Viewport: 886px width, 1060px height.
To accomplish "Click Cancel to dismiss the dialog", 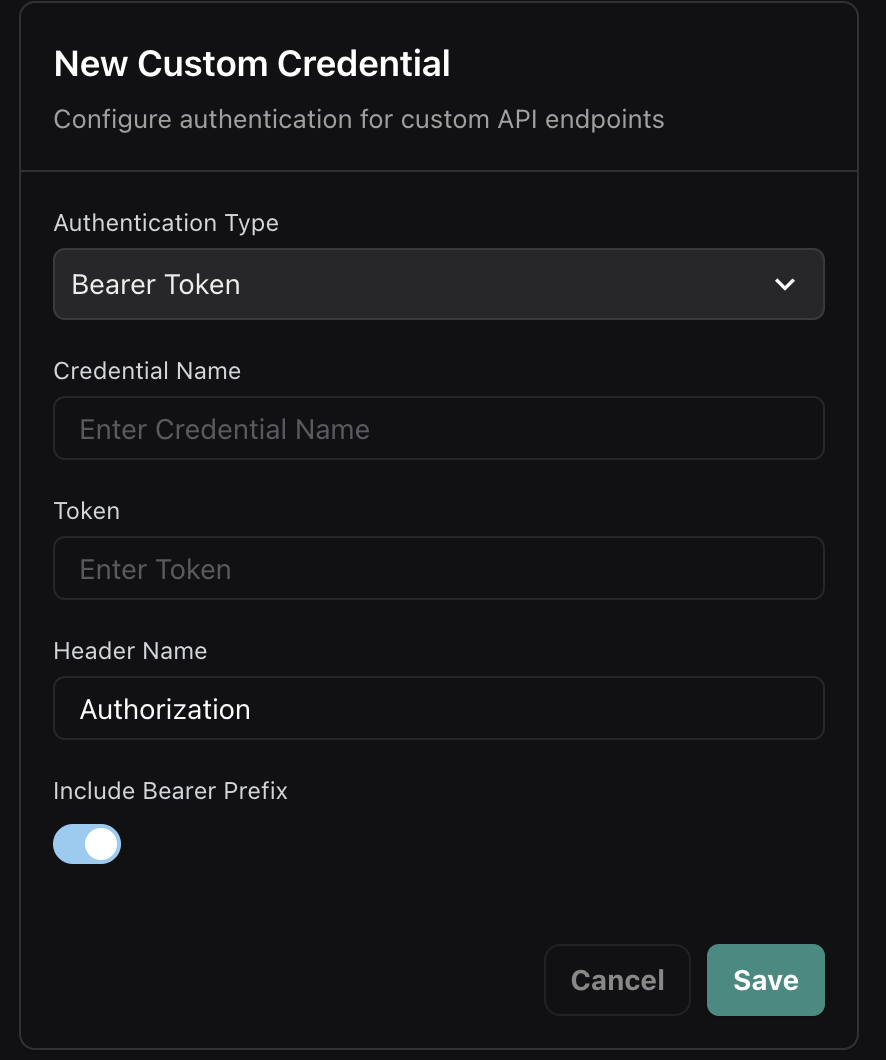I will 617,980.
